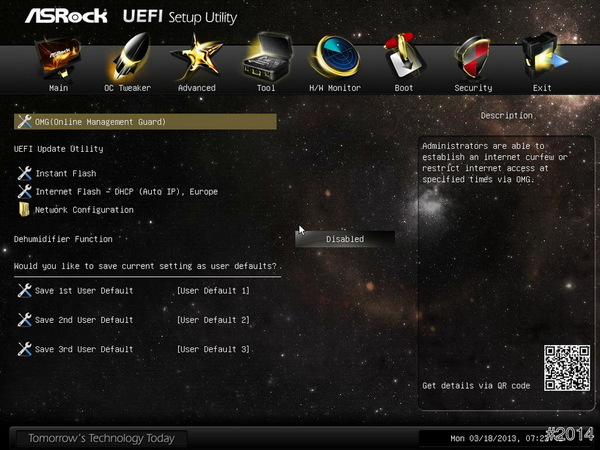The width and height of the screenshot is (600, 450).
Task: Go to the Advanced tab label
Action: [197, 88]
